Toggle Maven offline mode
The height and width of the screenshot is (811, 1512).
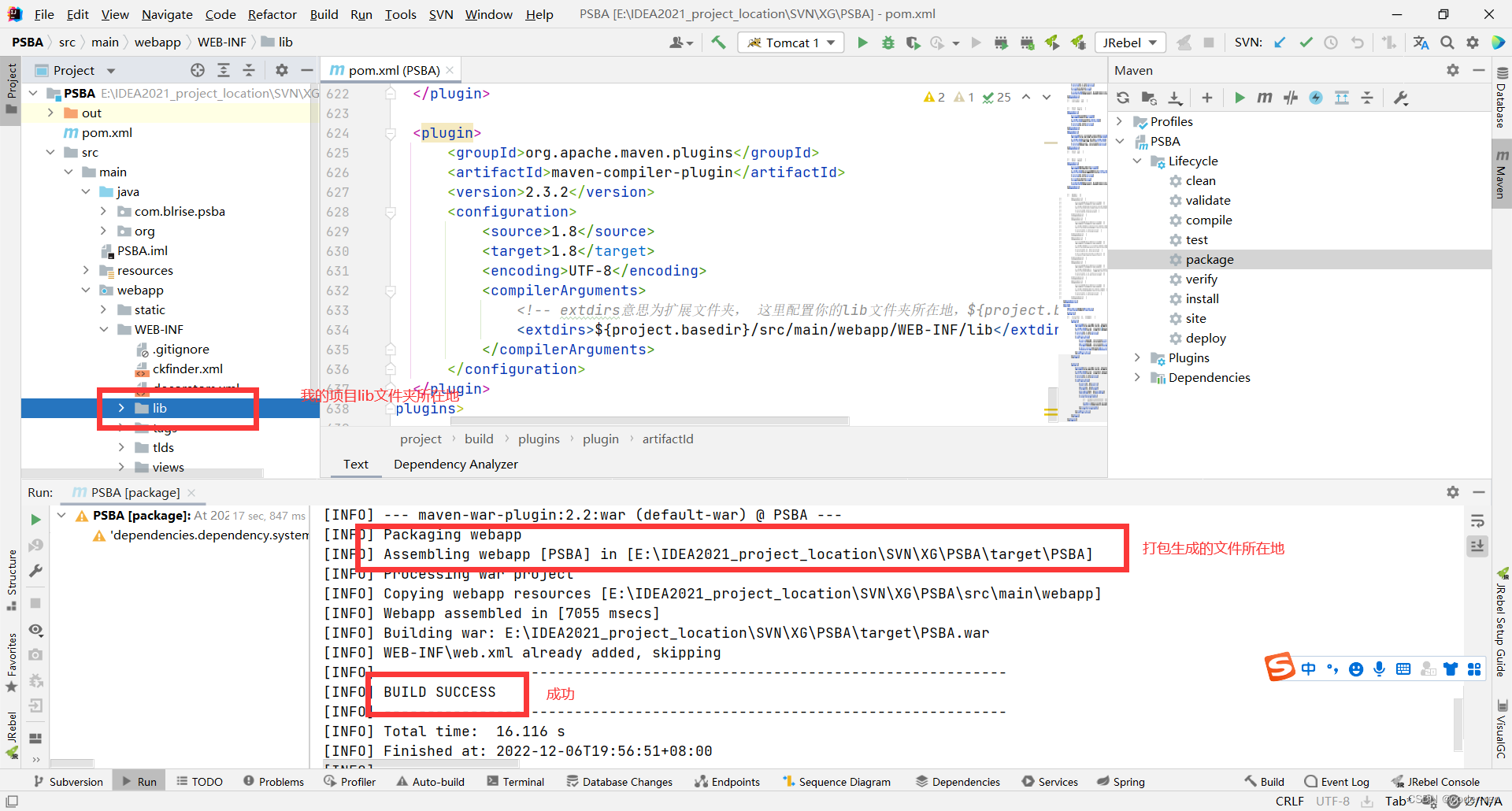click(1290, 98)
